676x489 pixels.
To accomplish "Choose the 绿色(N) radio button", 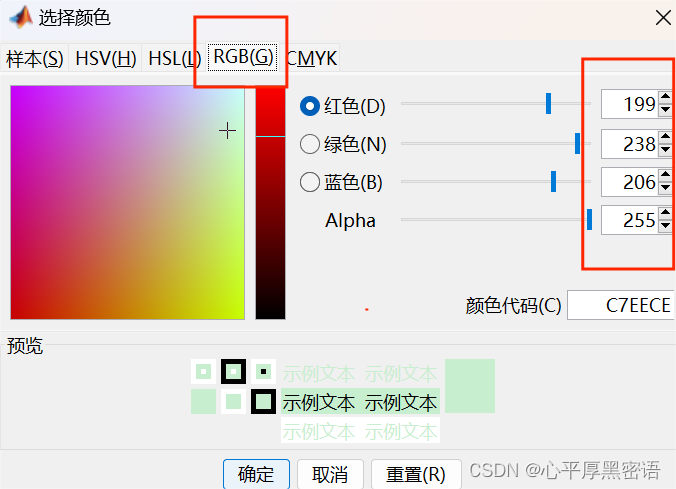I will [310, 144].
